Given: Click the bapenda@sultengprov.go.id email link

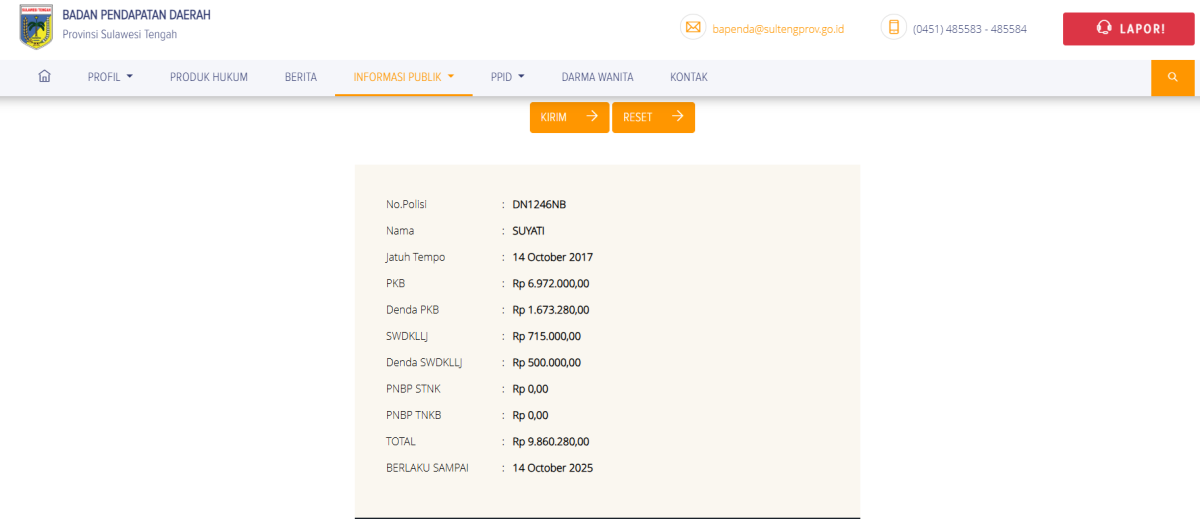Looking at the screenshot, I should 778,29.
